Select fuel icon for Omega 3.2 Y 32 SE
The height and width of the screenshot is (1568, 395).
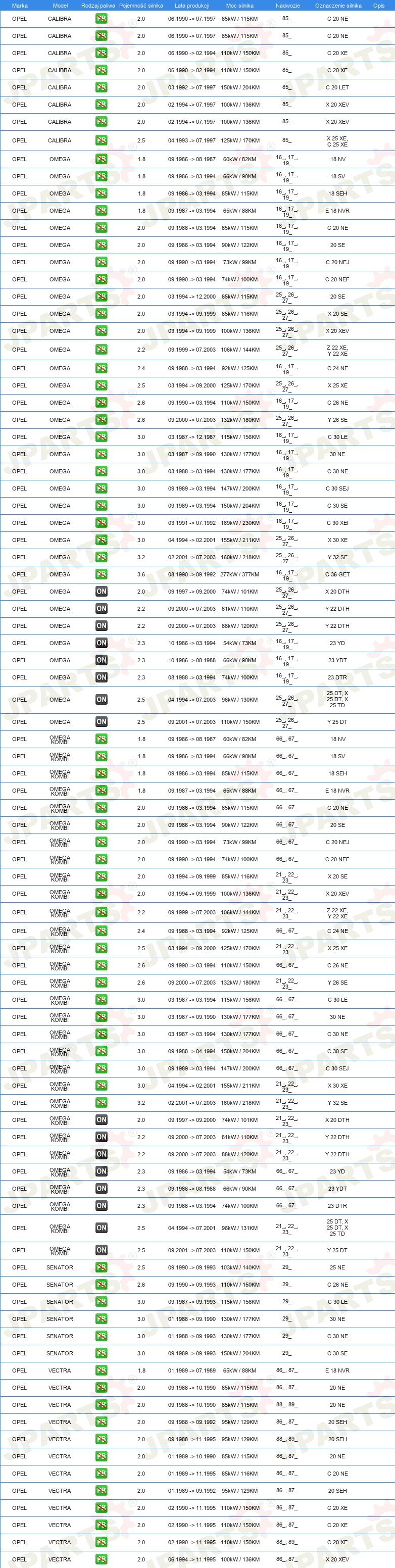pos(101,558)
